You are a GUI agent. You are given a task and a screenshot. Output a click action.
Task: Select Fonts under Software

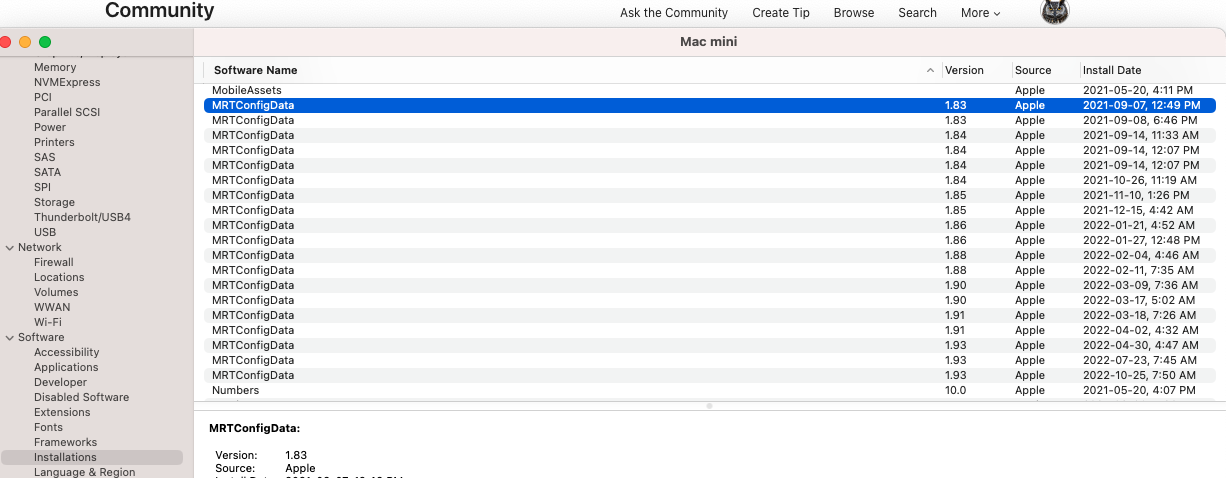[x=48, y=427]
